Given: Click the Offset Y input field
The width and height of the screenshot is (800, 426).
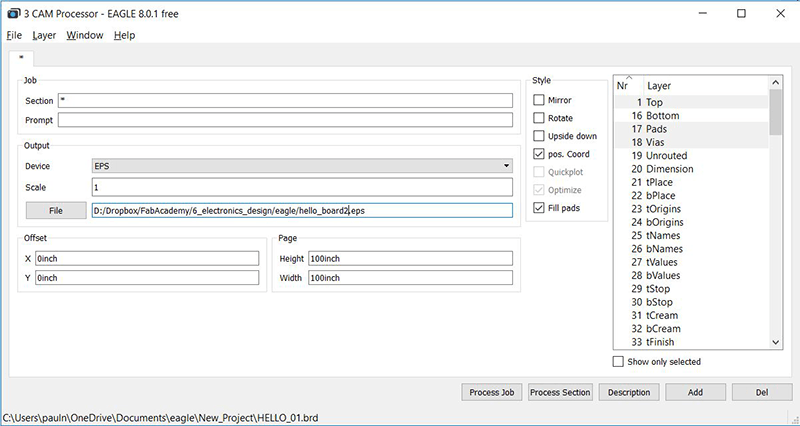Looking at the screenshot, I should [x=147, y=278].
